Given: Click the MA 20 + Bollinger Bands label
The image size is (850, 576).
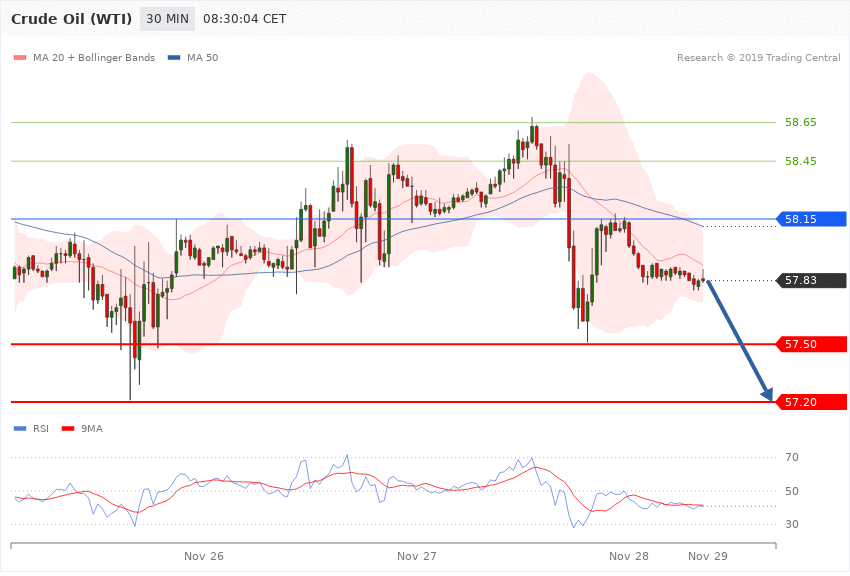Looking at the screenshot, I should pyautogui.click(x=94, y=57).
